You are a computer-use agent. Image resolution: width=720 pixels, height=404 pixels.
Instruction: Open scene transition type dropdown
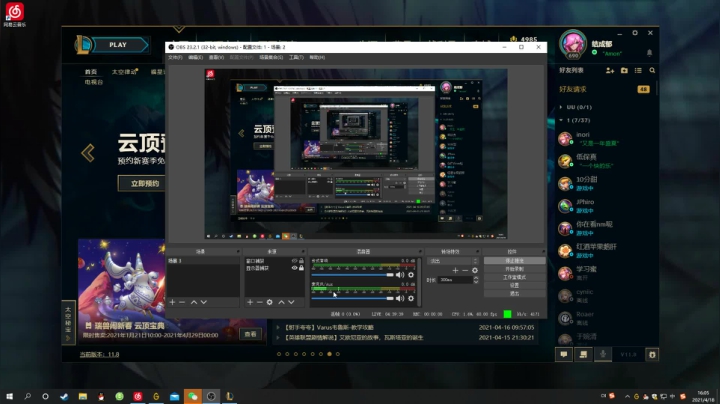coord(453,261)
